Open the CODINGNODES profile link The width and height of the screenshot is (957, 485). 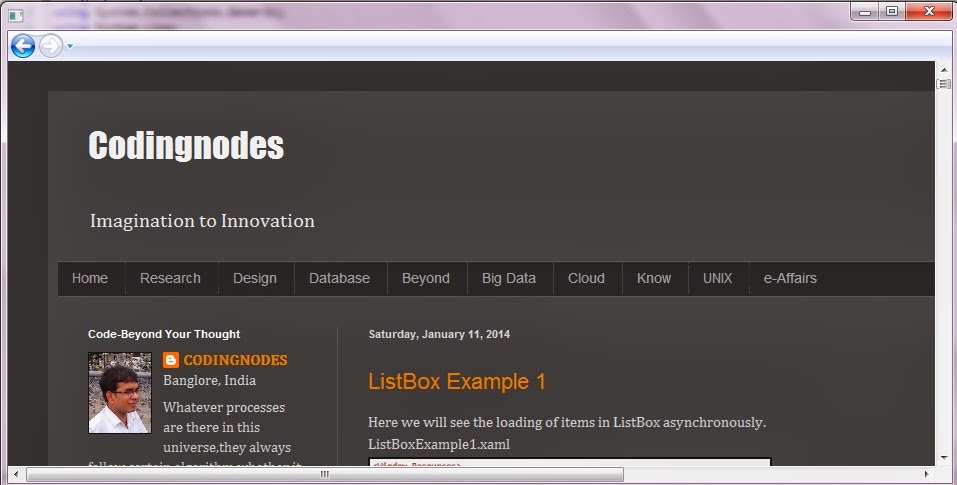(x=236, y=360)
